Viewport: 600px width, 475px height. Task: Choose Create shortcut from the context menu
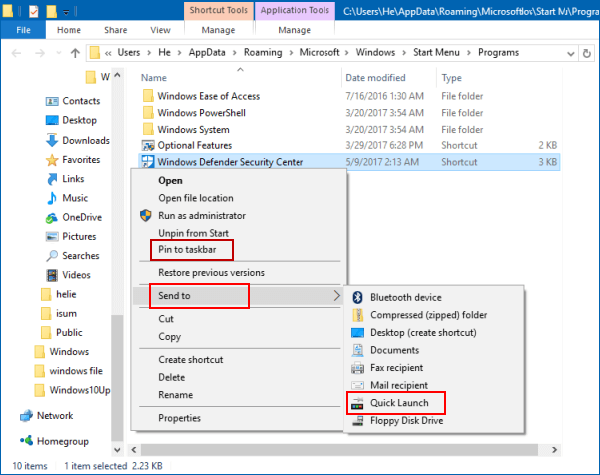coord(191,360)
